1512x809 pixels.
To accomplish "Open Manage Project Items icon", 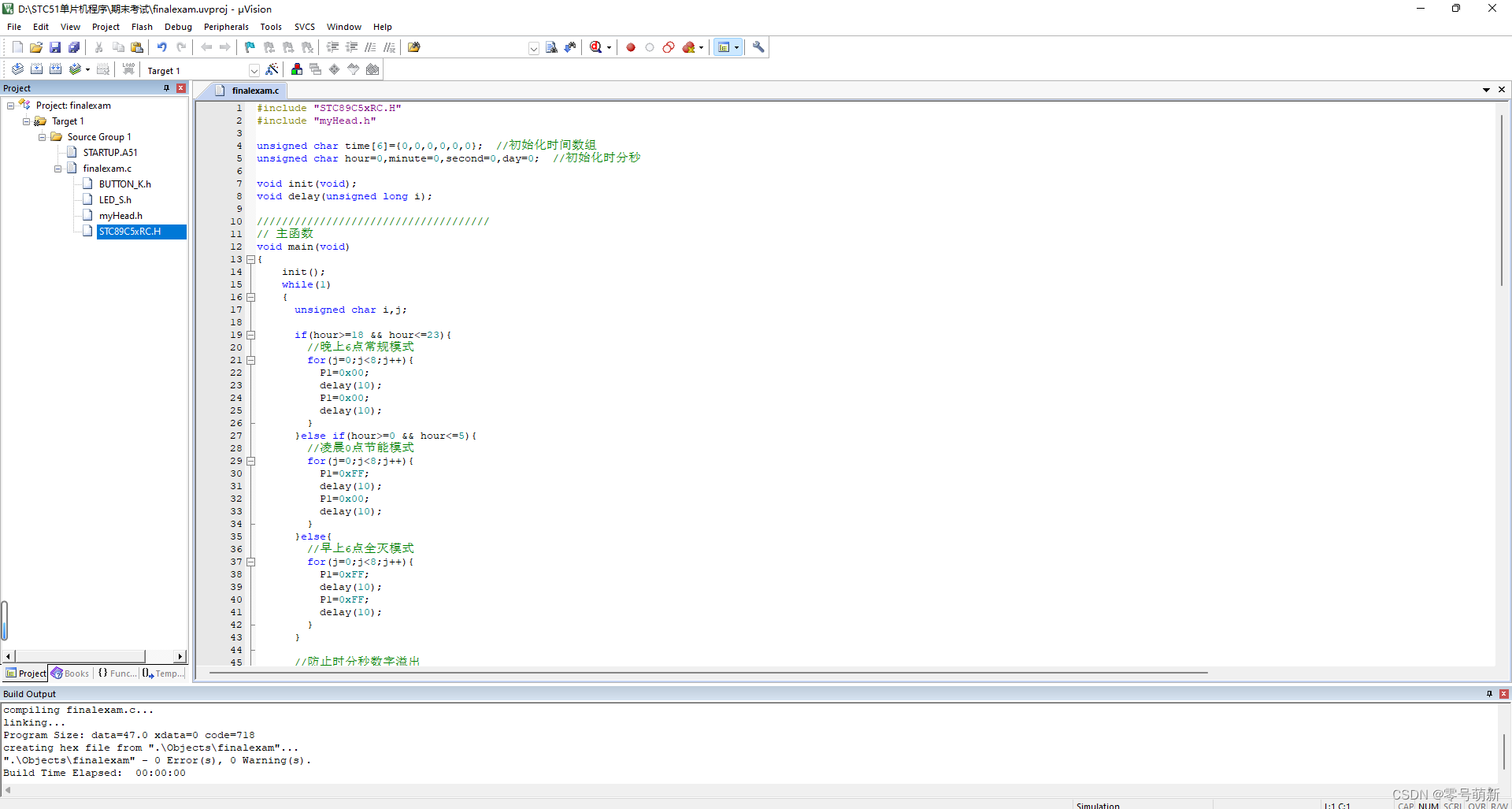I will pyautogui.click(x=296, y=69).
